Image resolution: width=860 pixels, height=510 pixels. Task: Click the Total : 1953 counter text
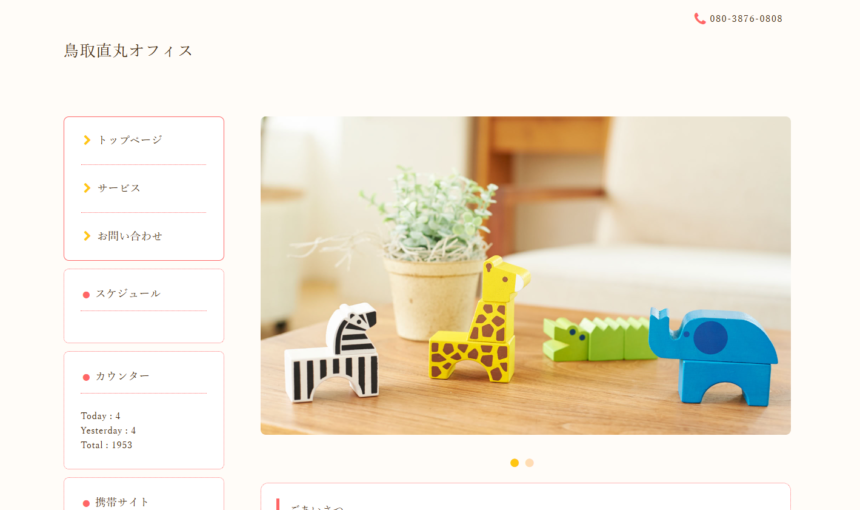(106, 445)
